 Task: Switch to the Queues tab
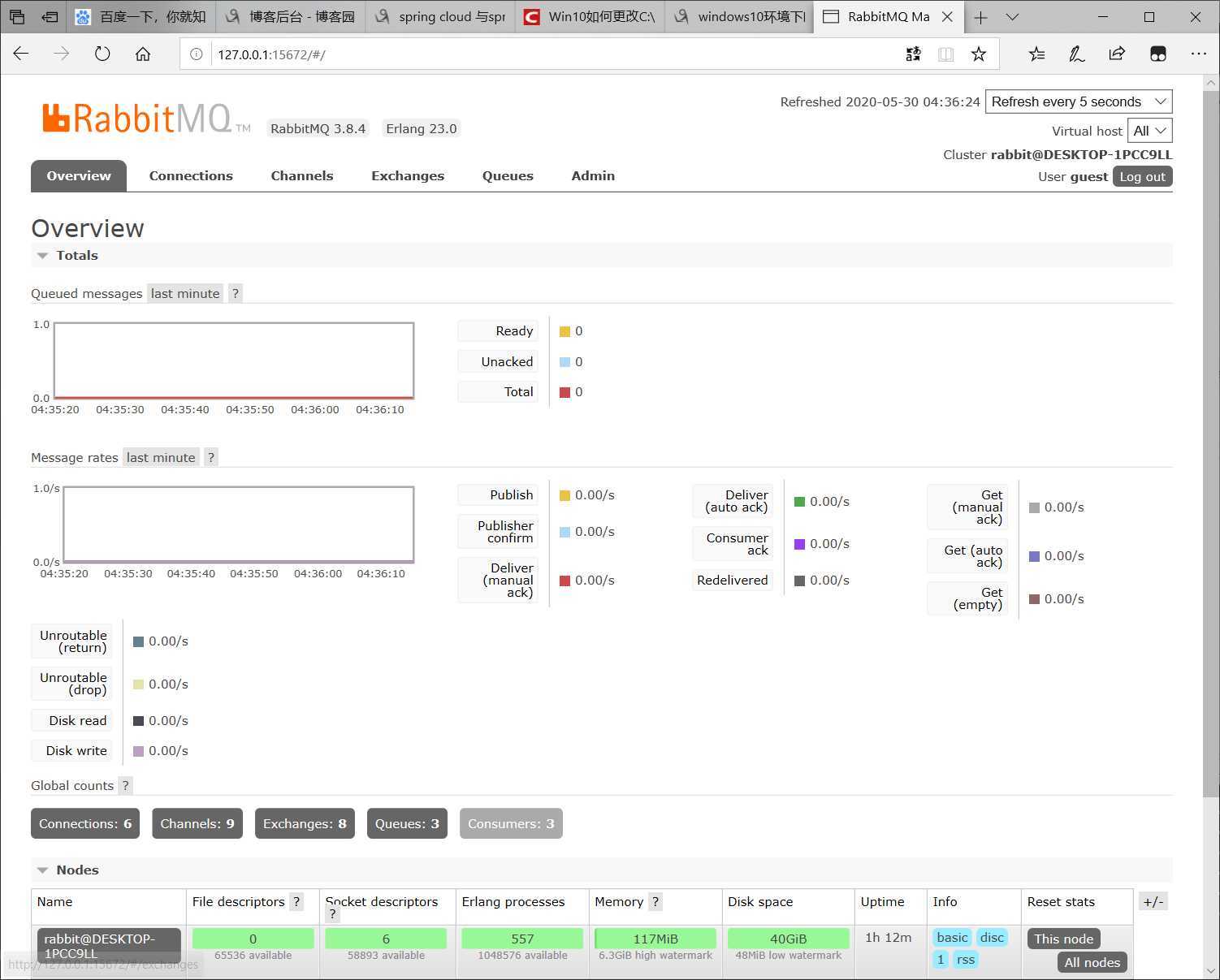[x=508, y=176]
